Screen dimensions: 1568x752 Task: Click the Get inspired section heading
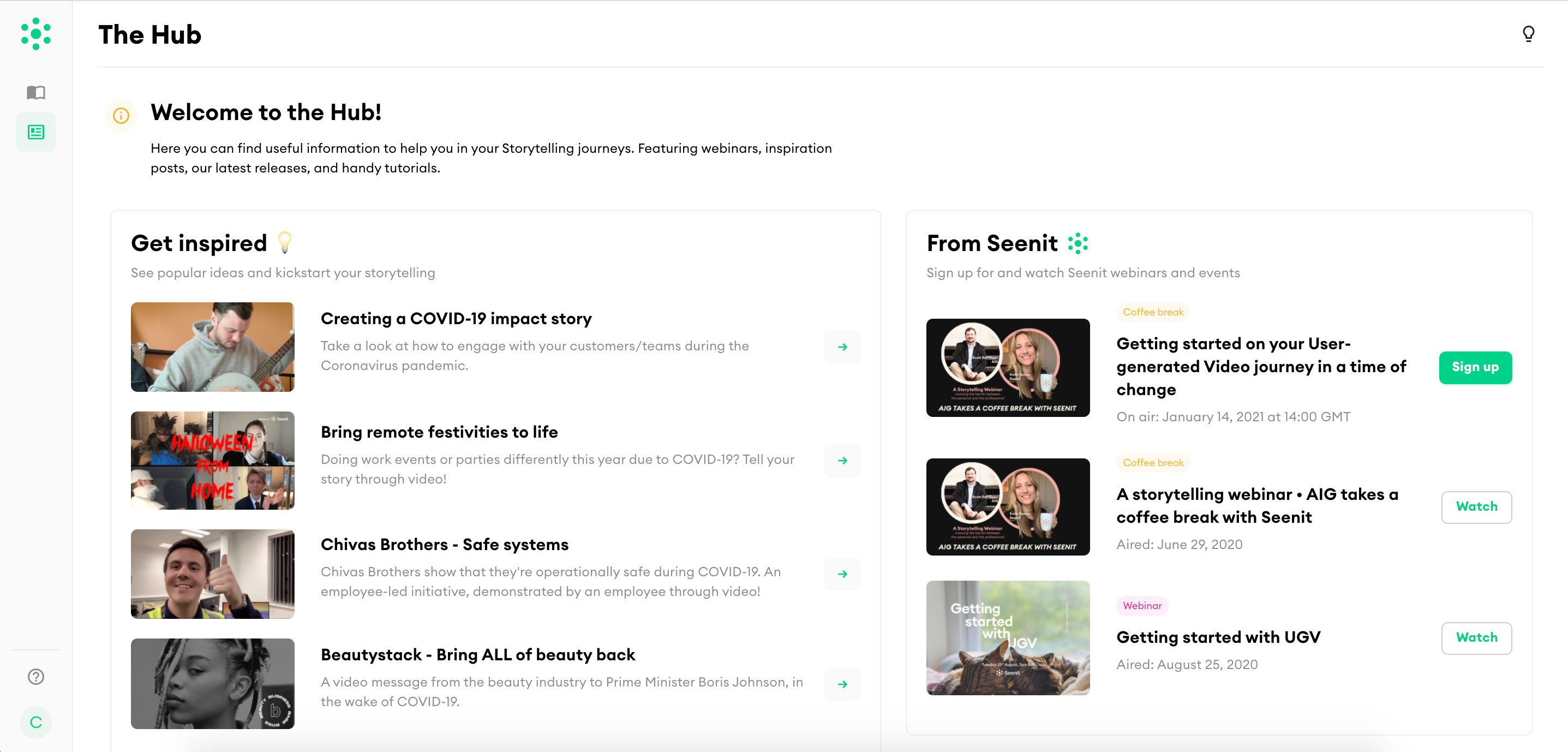[199, 243]
